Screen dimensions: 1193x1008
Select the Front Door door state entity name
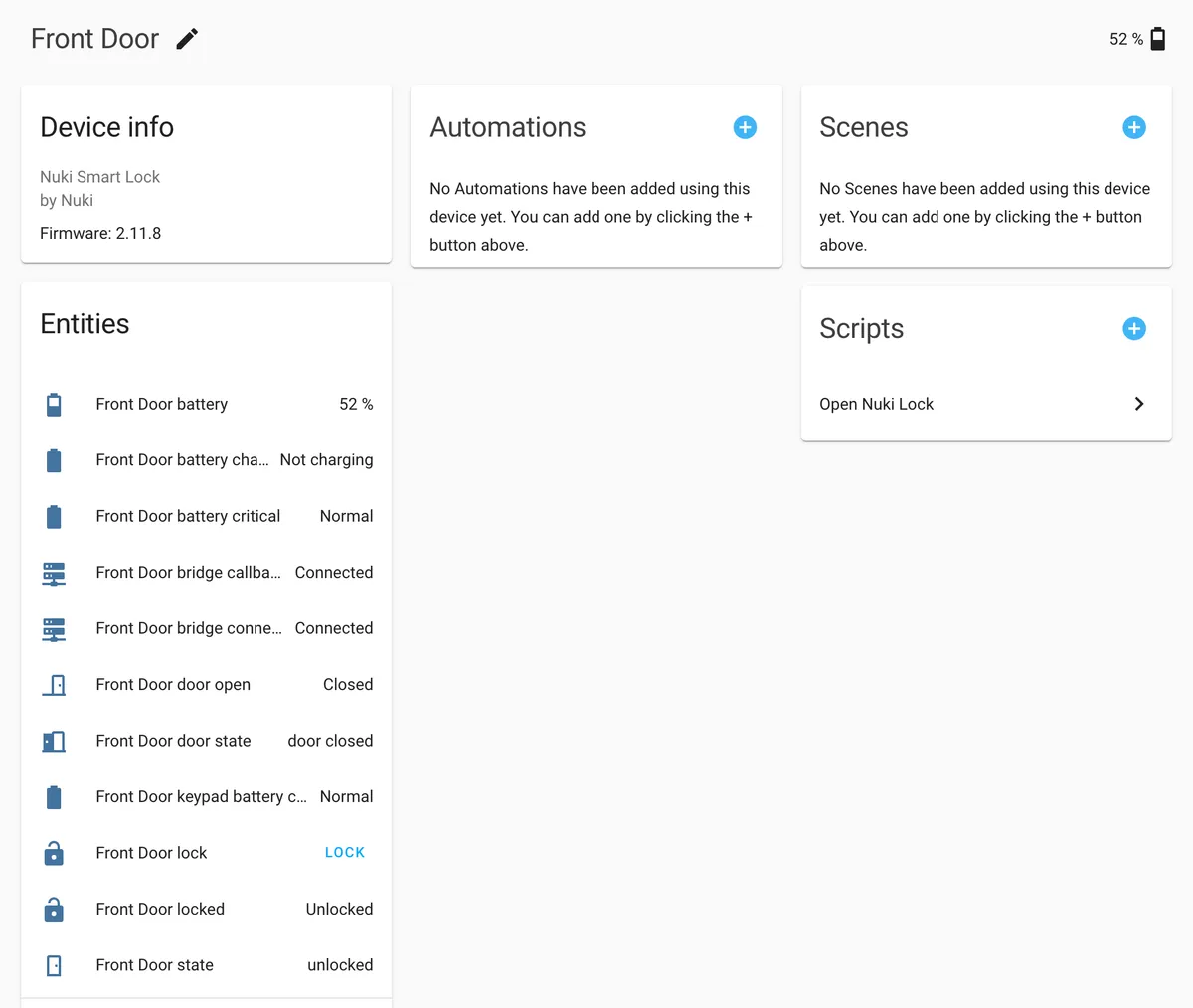[x=173, y=741]
